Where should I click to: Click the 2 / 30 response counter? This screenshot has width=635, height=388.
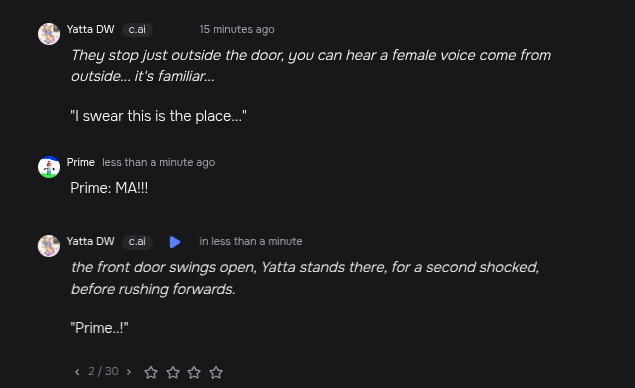103,371
